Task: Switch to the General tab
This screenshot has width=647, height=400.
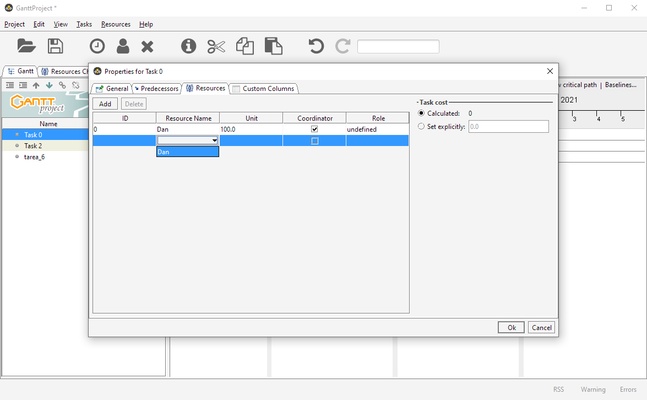Action: (x=112, y=89)
